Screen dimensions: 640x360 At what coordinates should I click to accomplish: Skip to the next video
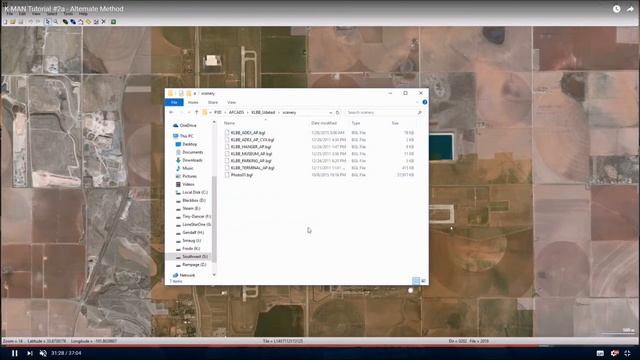click(29, 353)
